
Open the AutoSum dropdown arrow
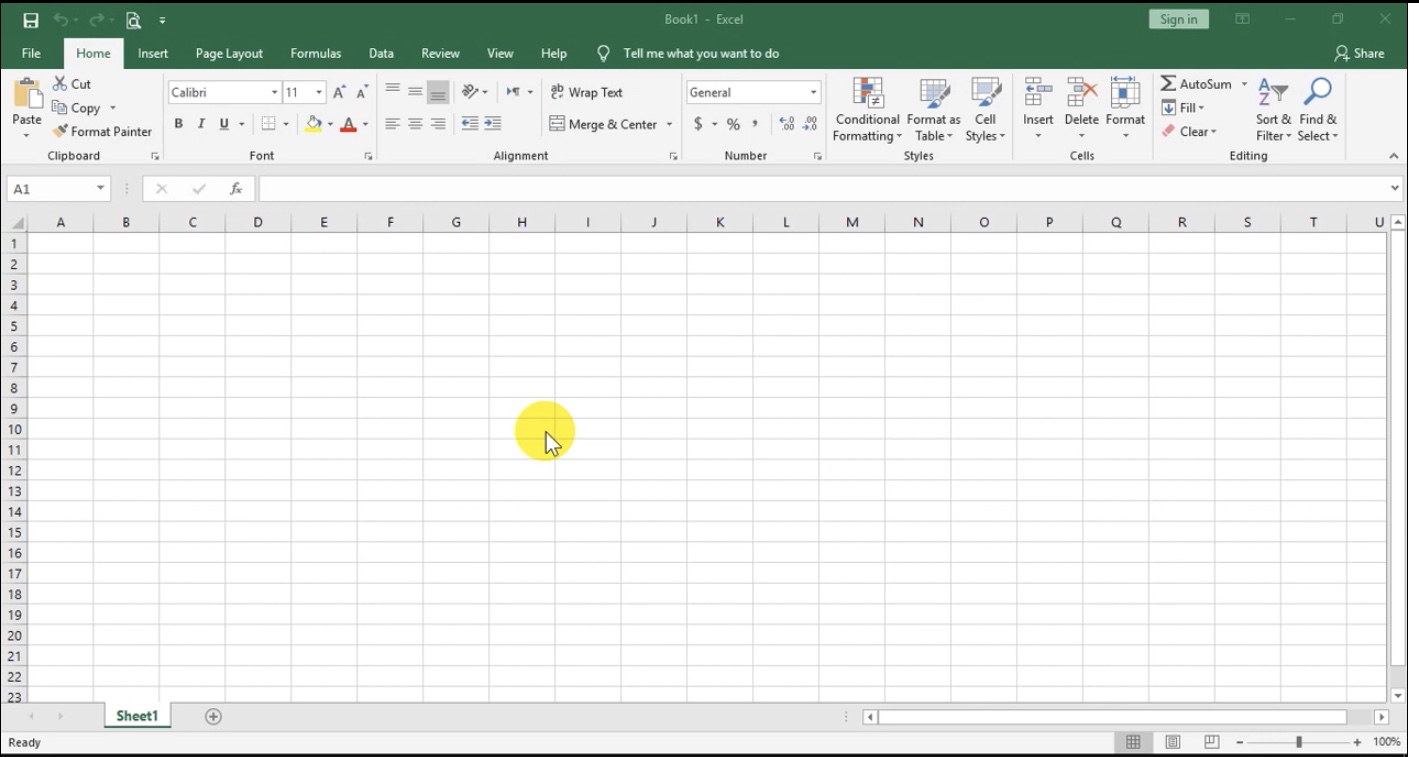1244,84
